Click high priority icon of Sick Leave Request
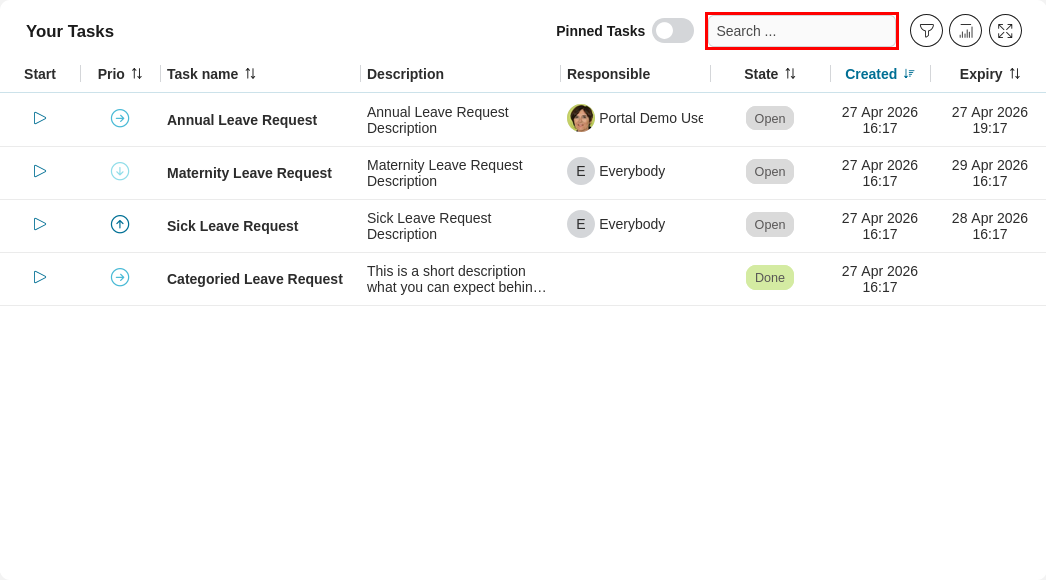Viewport: 1046px width, 580px height. point(120,224)
